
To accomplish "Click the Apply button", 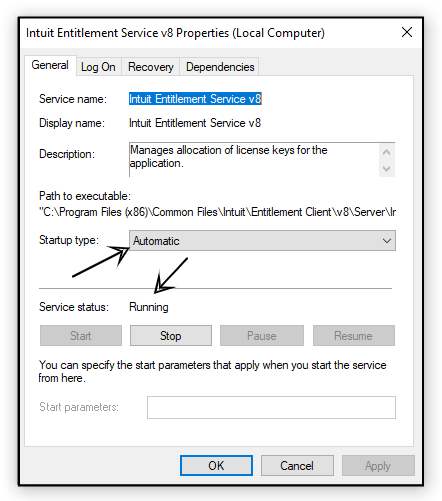I will coord(378,465).
